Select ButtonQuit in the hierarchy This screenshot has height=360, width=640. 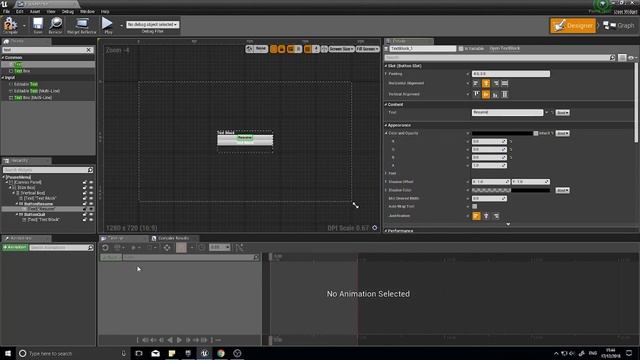click(x=34, y=214)
